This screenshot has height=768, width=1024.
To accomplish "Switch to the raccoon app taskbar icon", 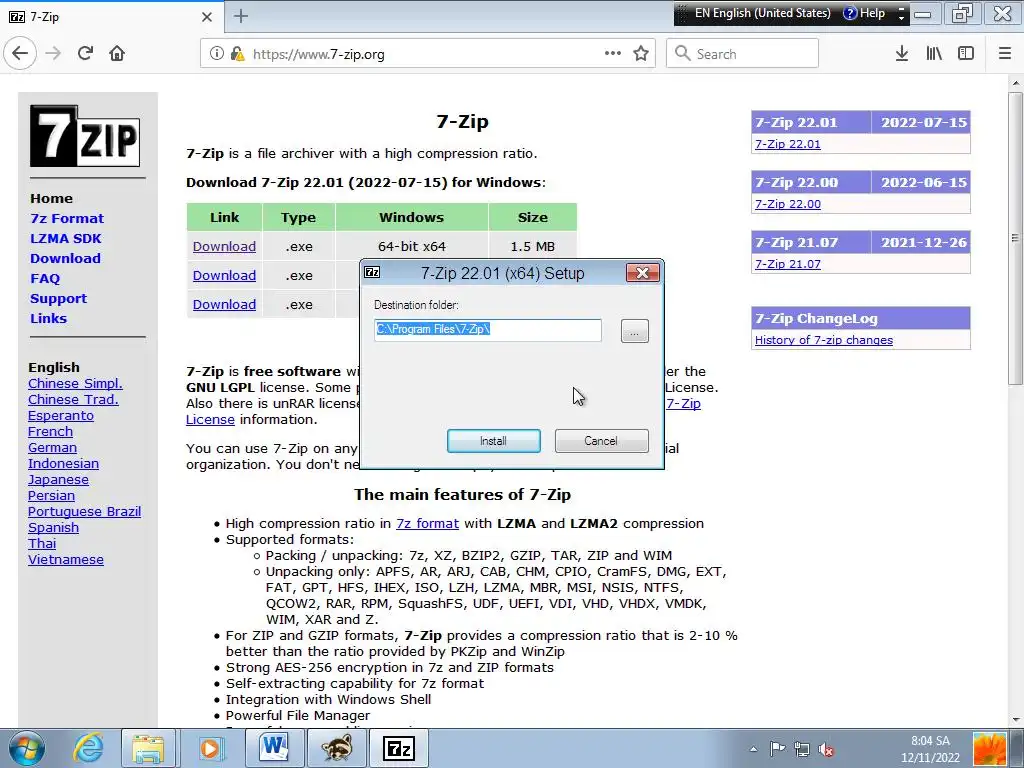I will tap(336, 748).
